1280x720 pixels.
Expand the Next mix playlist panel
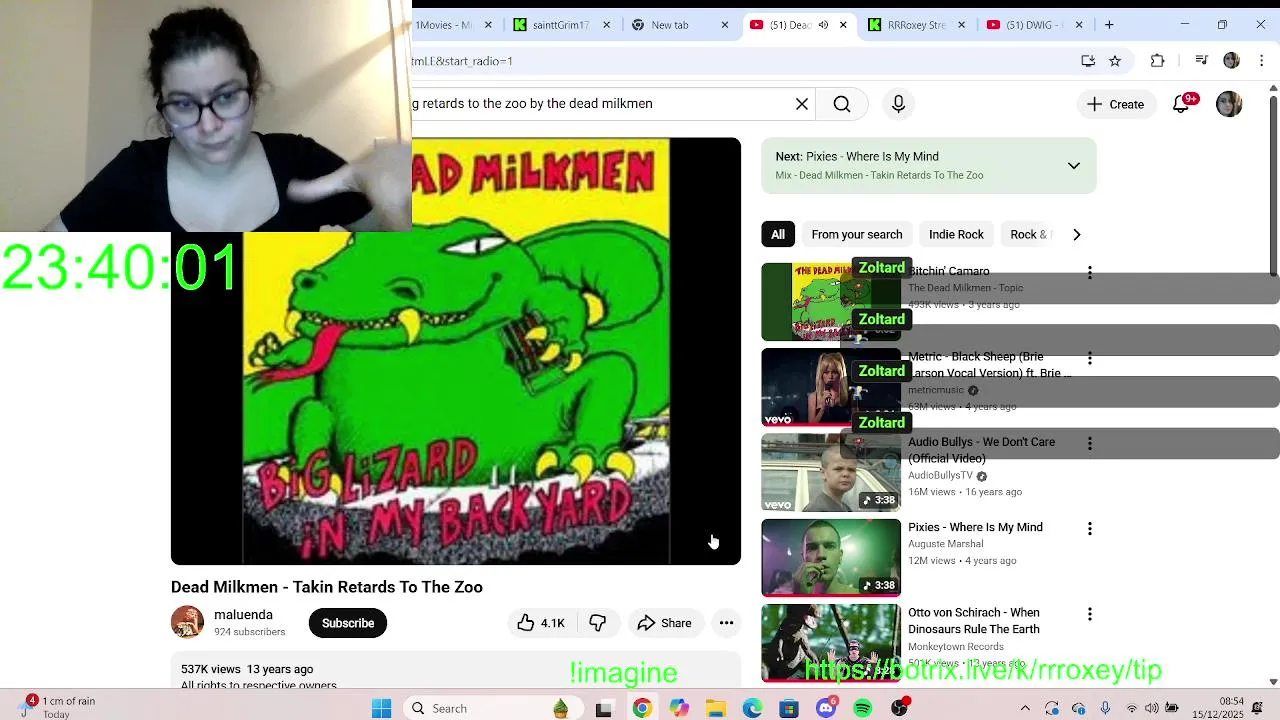(x=1074, y=165)
